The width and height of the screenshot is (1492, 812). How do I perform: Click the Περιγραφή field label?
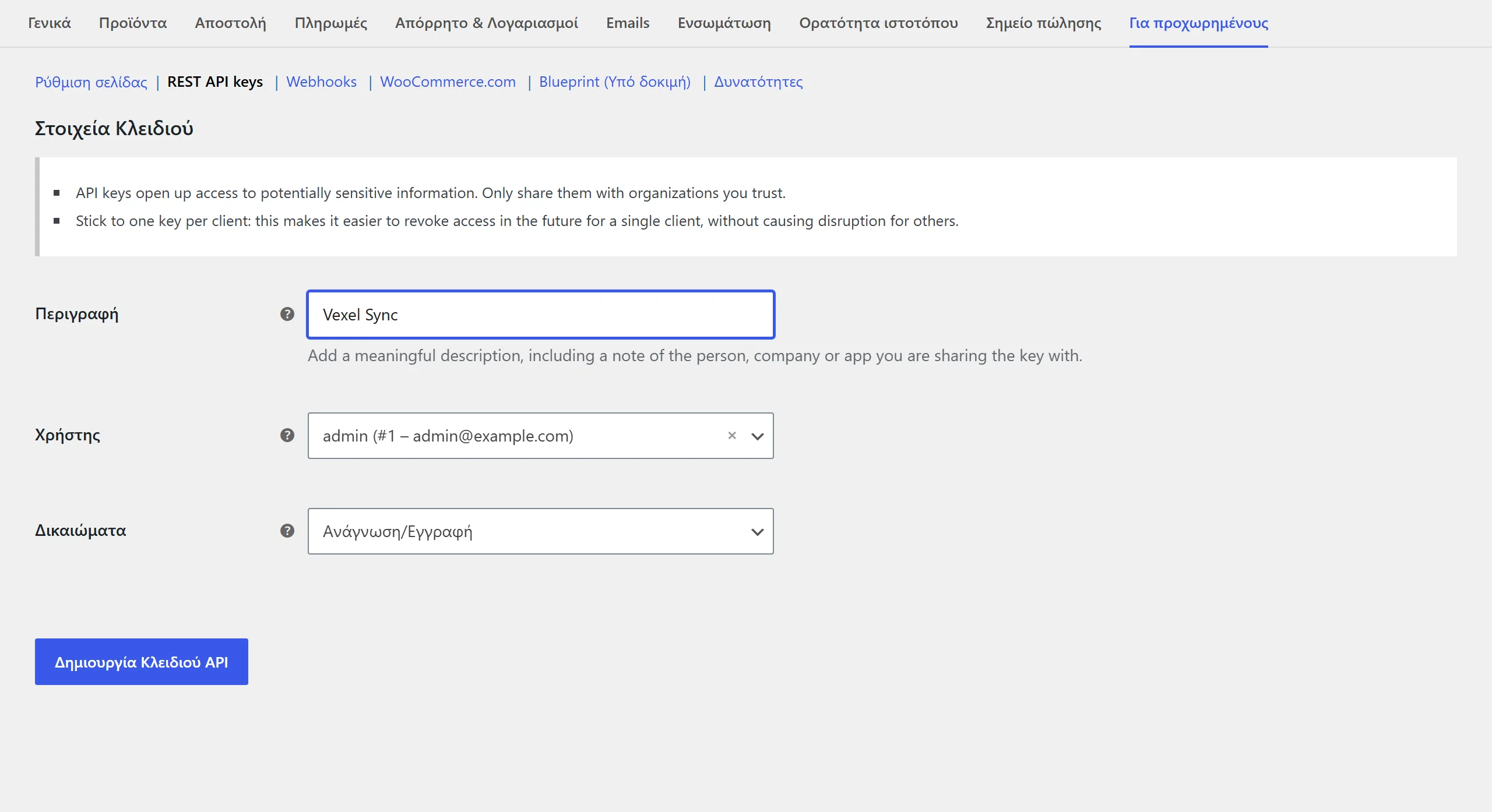point(77,314)
